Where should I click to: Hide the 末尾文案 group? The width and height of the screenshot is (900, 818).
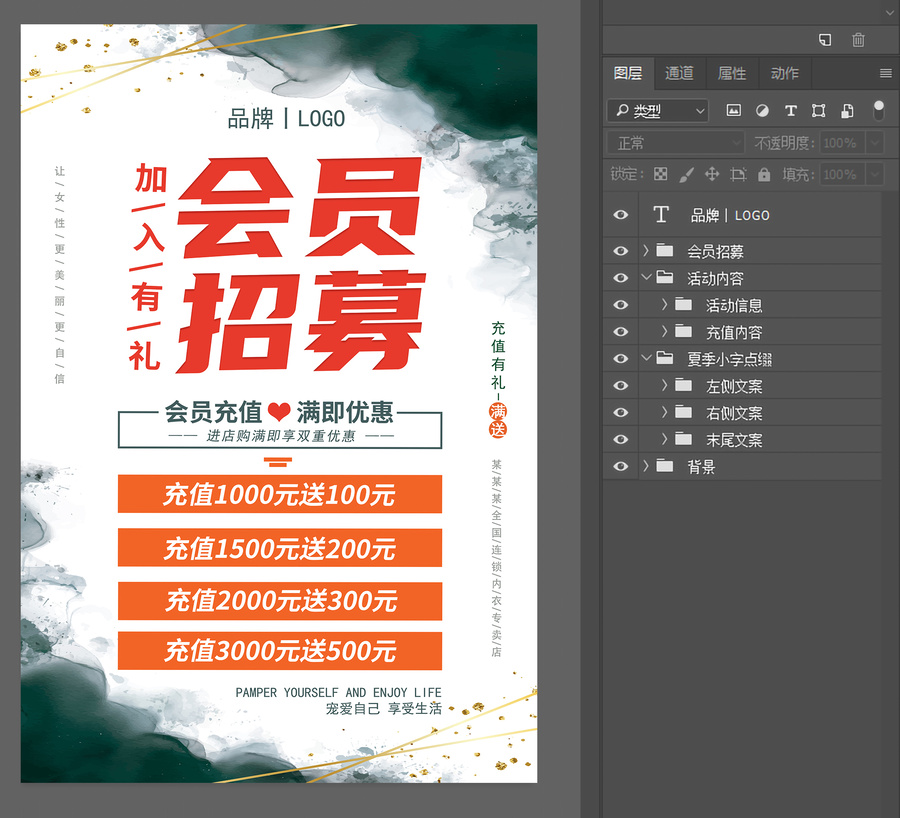pyautogui.click(x=620, y=440)
